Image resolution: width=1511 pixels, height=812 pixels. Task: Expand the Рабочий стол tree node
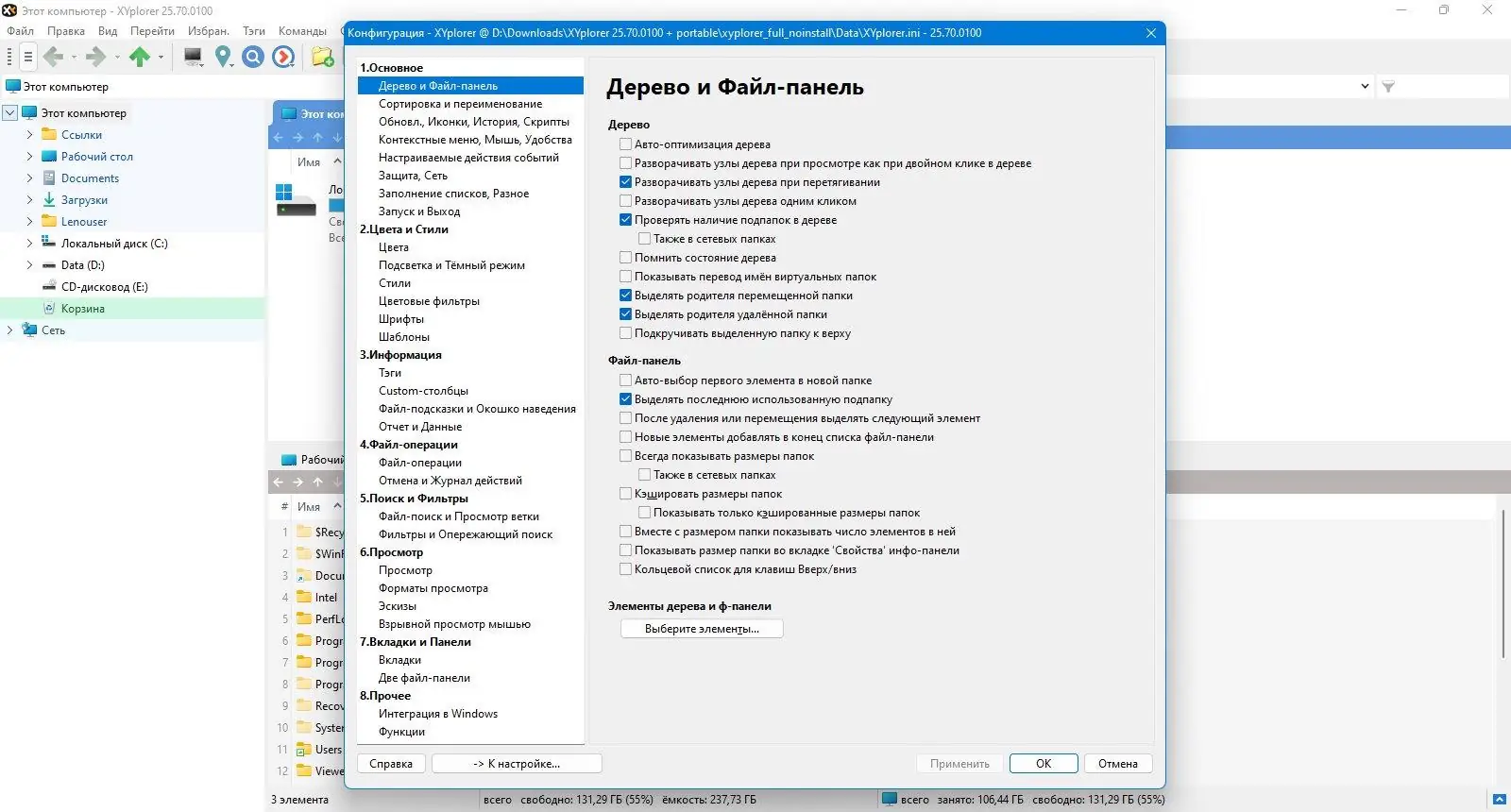click(x=29, y=157)
